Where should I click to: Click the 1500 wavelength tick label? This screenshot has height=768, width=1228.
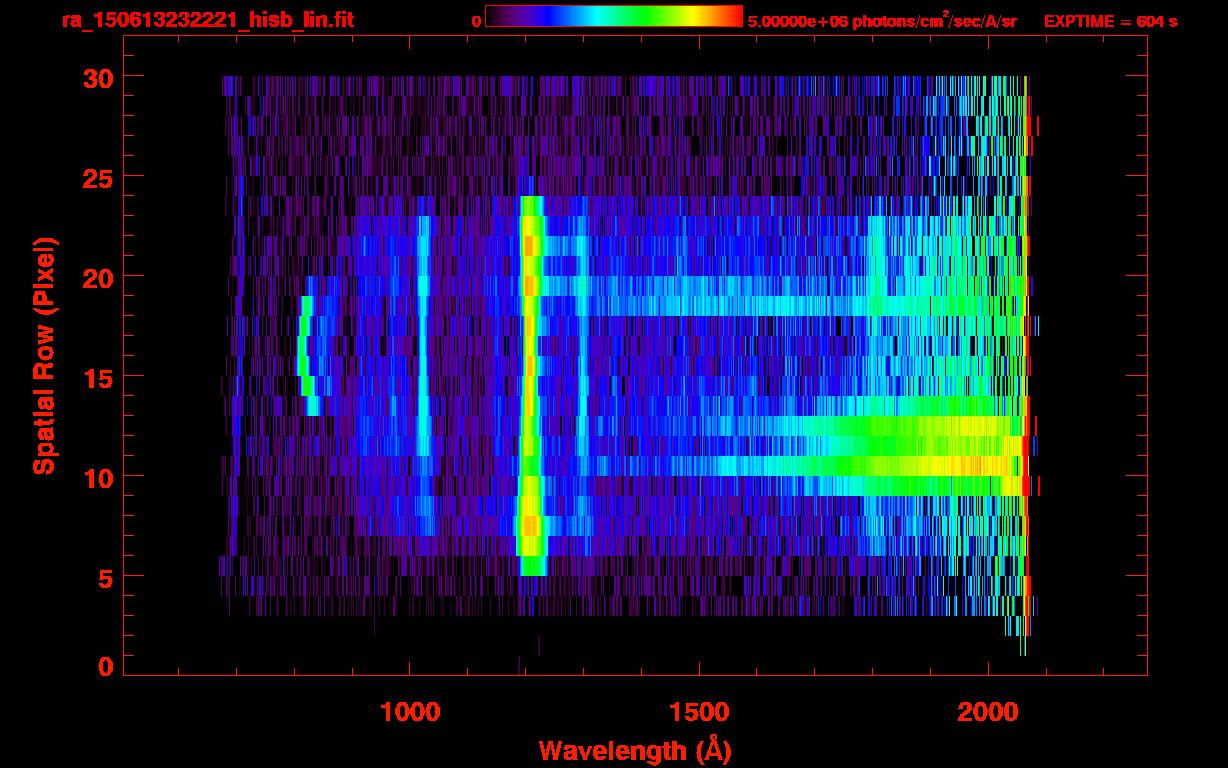pos(698,712)
